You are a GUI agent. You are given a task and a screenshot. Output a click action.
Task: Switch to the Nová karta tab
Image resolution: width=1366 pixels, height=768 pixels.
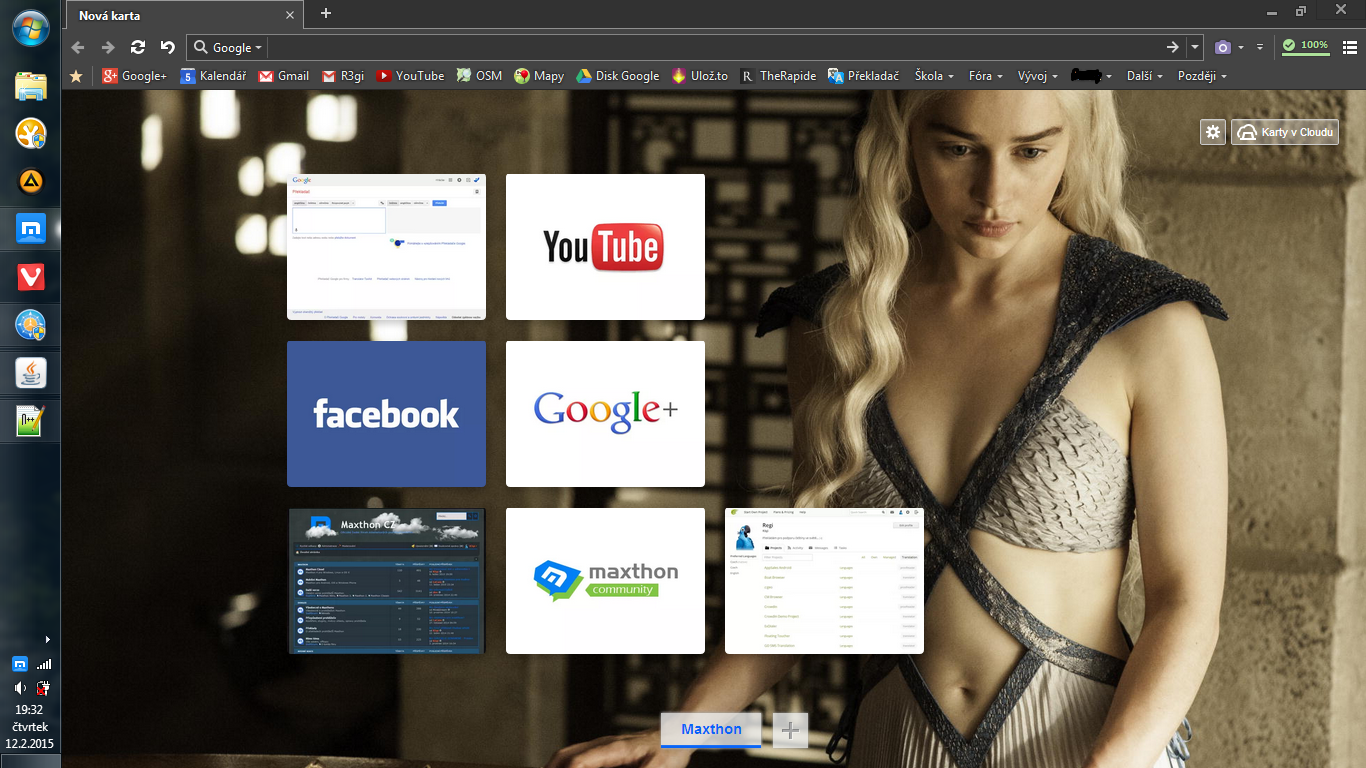(x=180, y=15)
